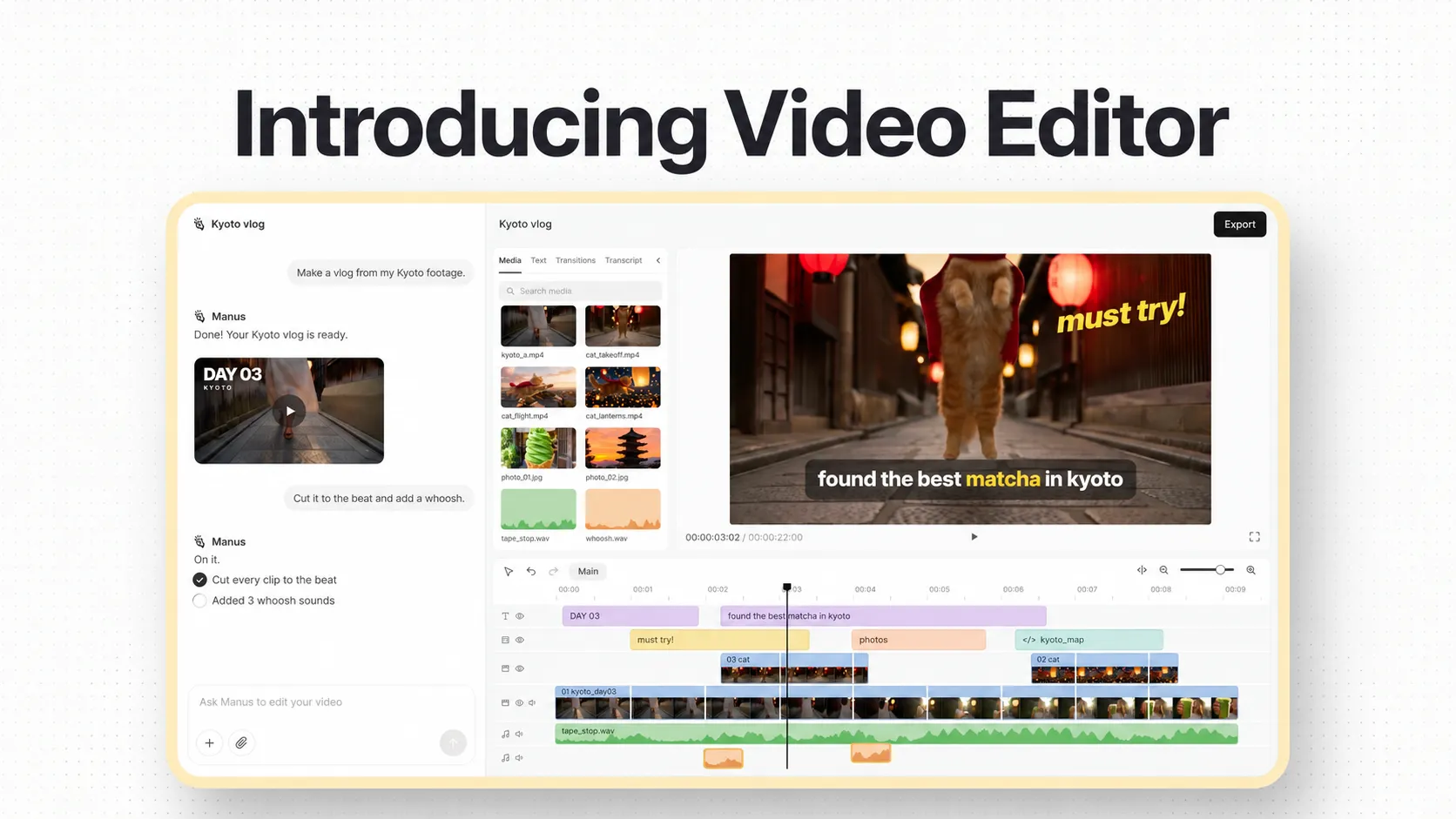The image size is (1456, 819).
Task: Attach a file with paperclip icon
Action: [x=241, y=743]
